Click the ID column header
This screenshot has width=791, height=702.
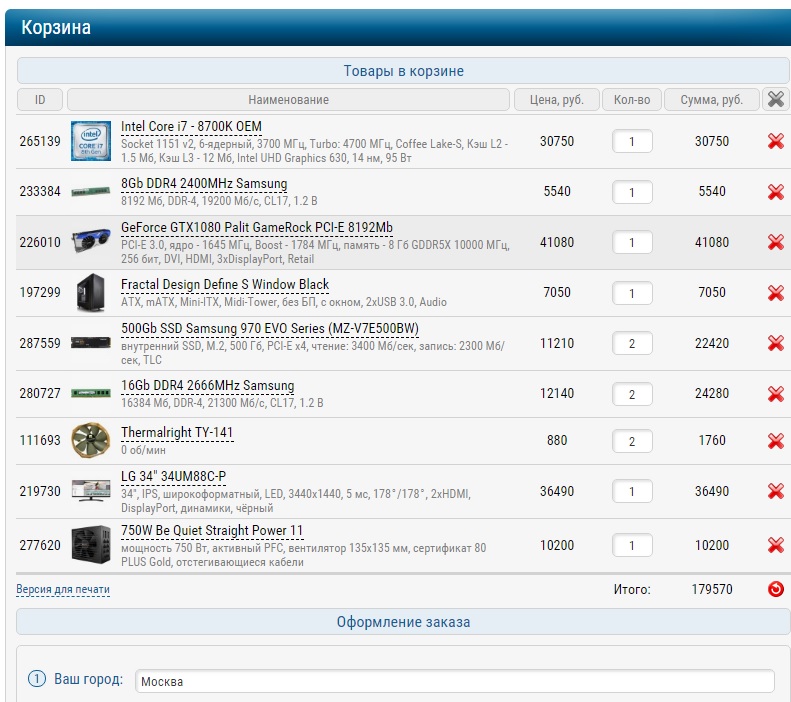[40, 99]
